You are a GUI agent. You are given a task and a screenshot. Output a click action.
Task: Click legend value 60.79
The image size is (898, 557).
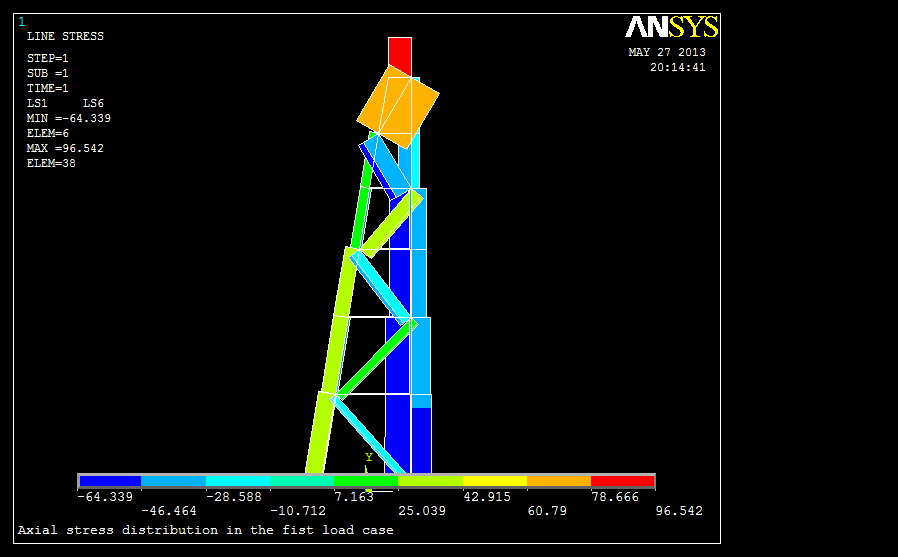(547, 511)
